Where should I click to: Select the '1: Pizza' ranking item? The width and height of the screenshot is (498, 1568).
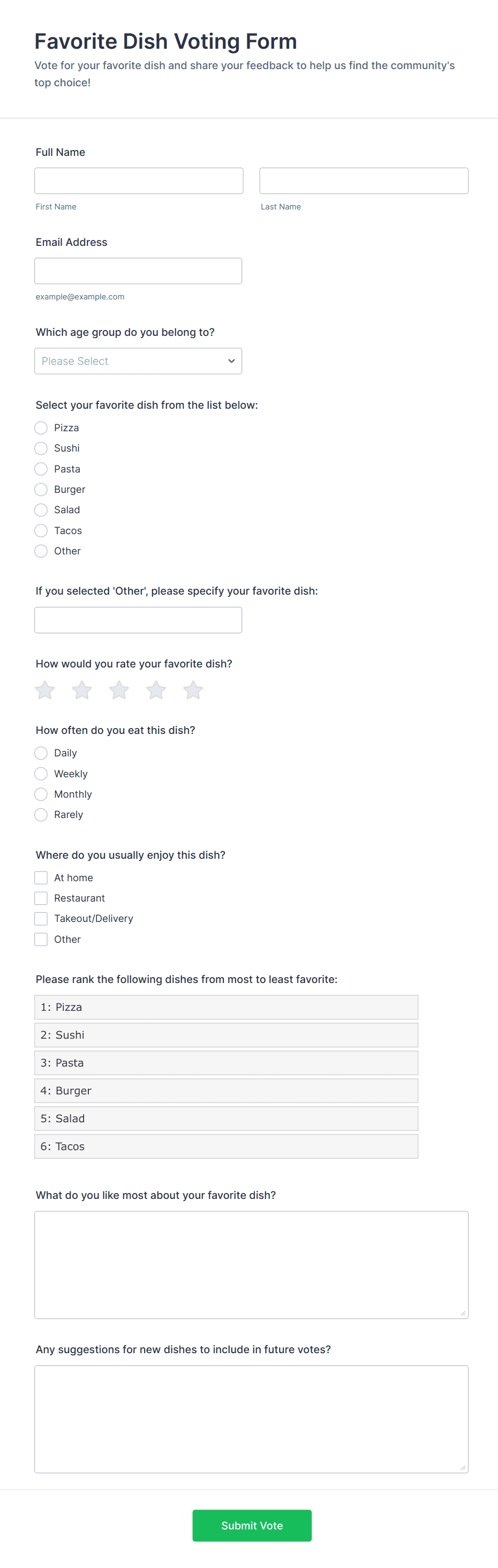pos(226,1008)
